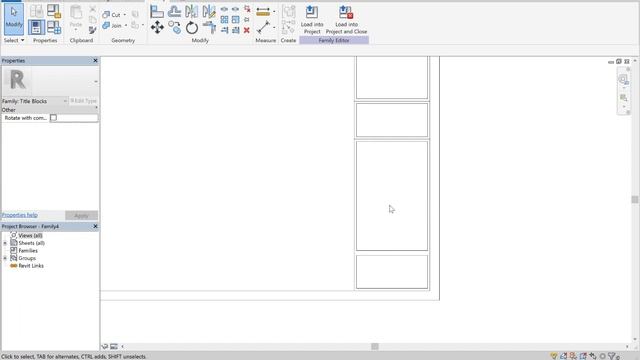Screen dimensions: 640x360
Task: Select the Copy tool in Modify panel
Action: 174,28
